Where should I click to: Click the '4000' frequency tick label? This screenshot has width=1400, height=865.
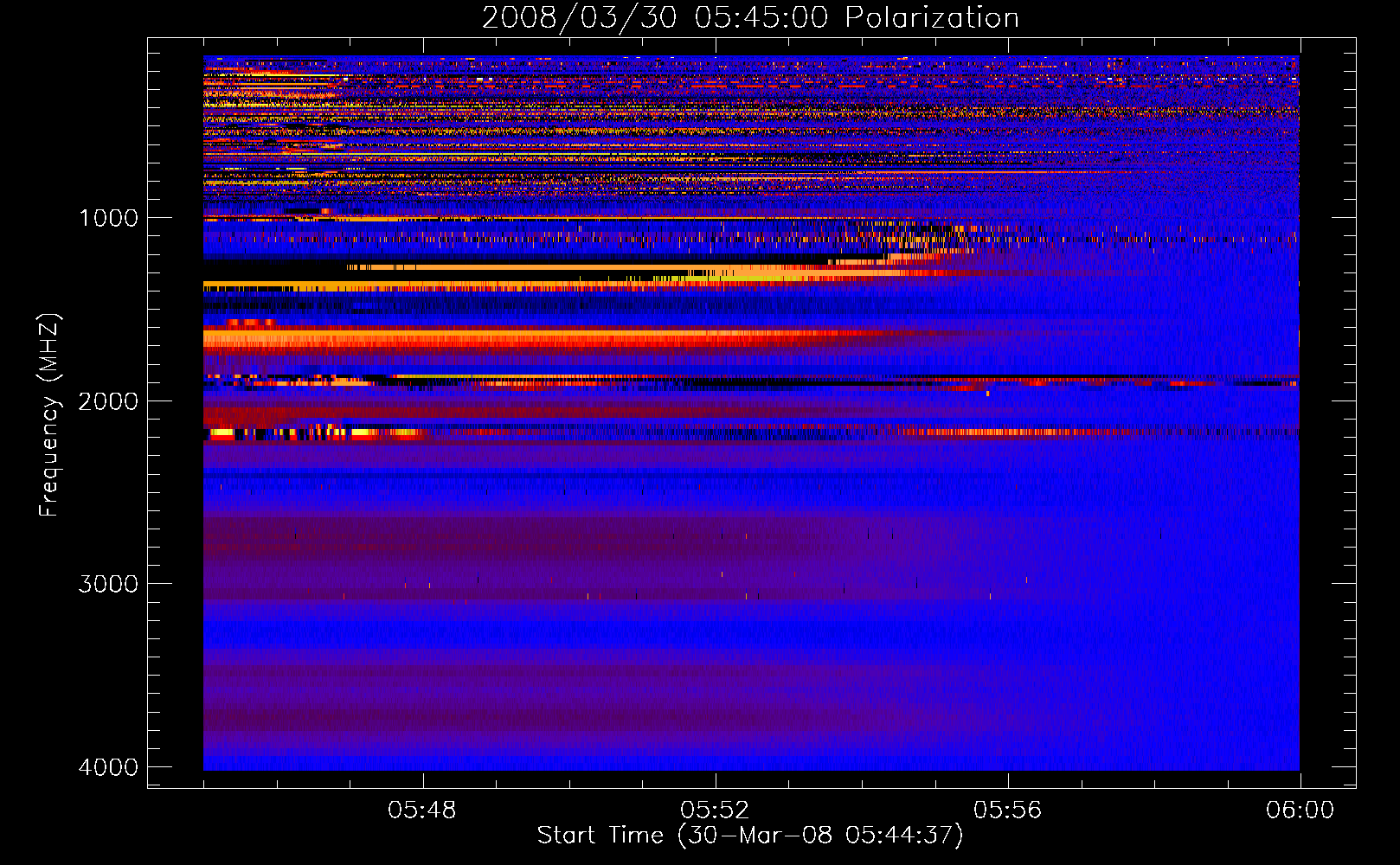point(108,767)
